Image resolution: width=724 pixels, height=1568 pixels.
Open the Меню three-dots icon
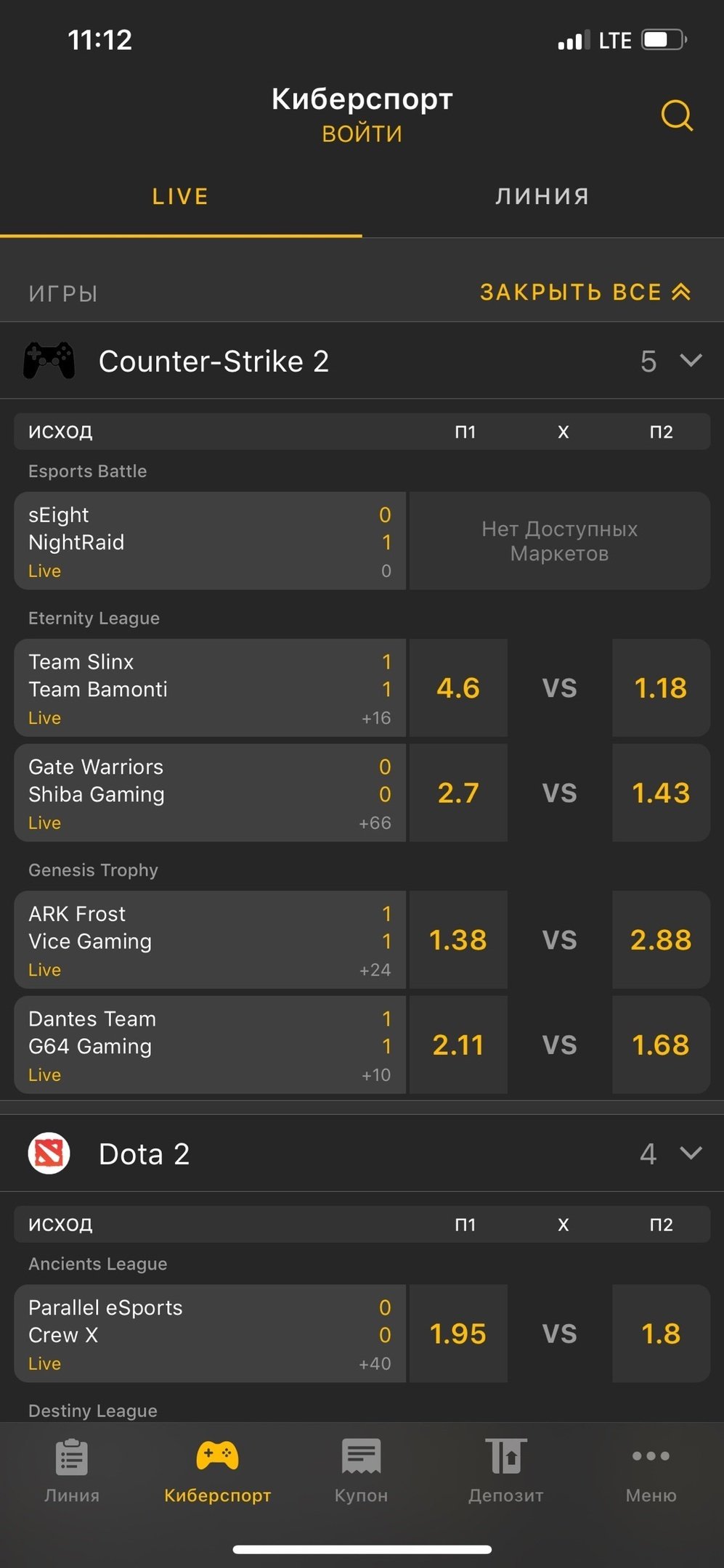(x=651, y=1455)
